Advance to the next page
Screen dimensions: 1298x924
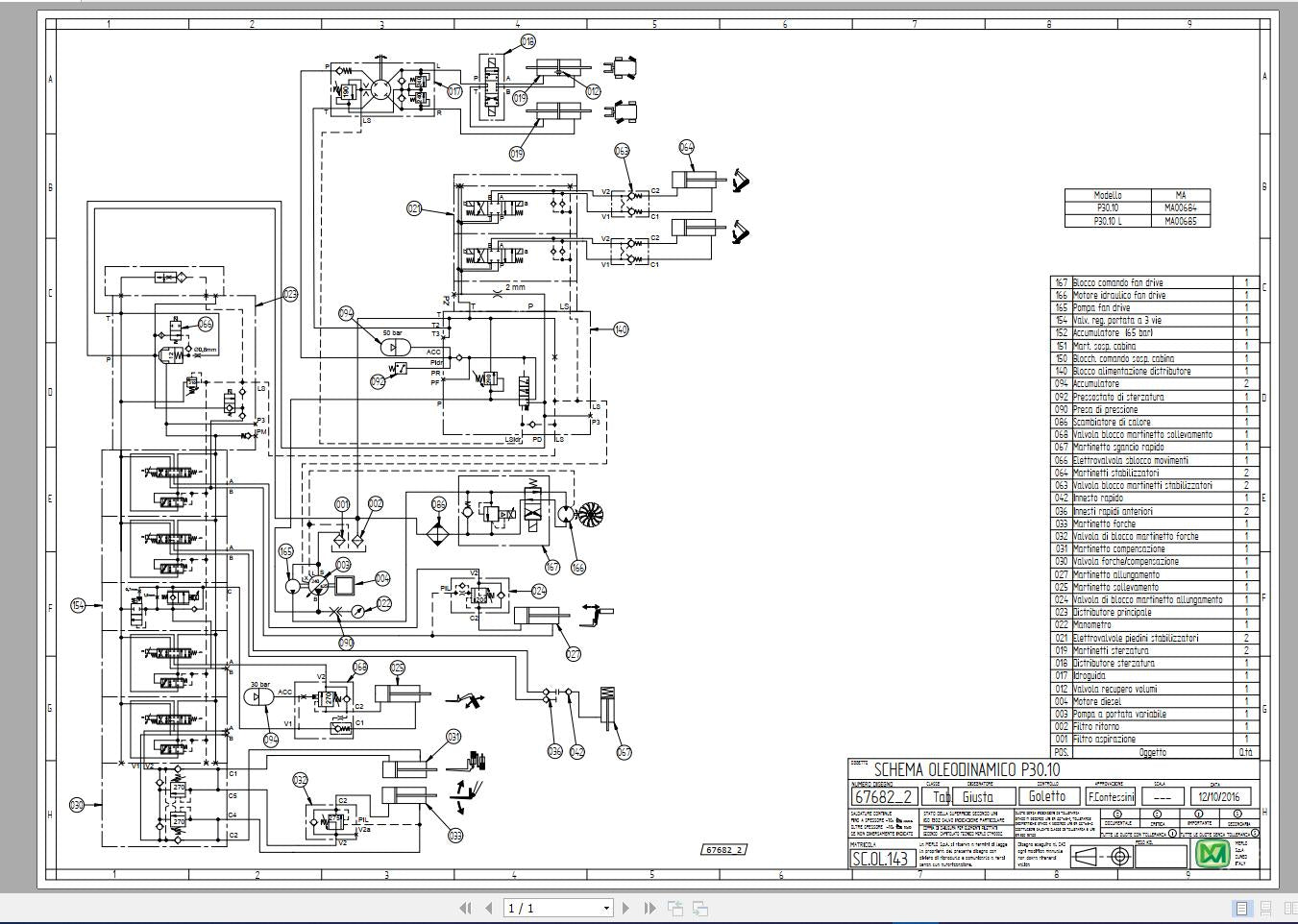point(626,908)
